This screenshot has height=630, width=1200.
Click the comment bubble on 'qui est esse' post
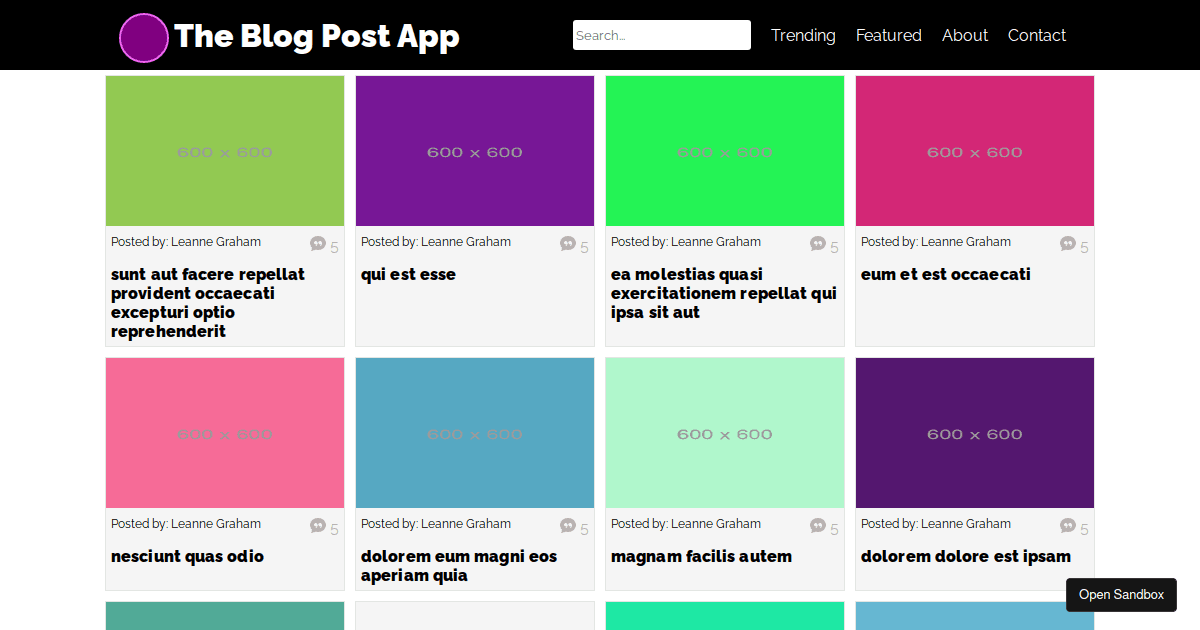pyautogui.click(x=567, y=245)
